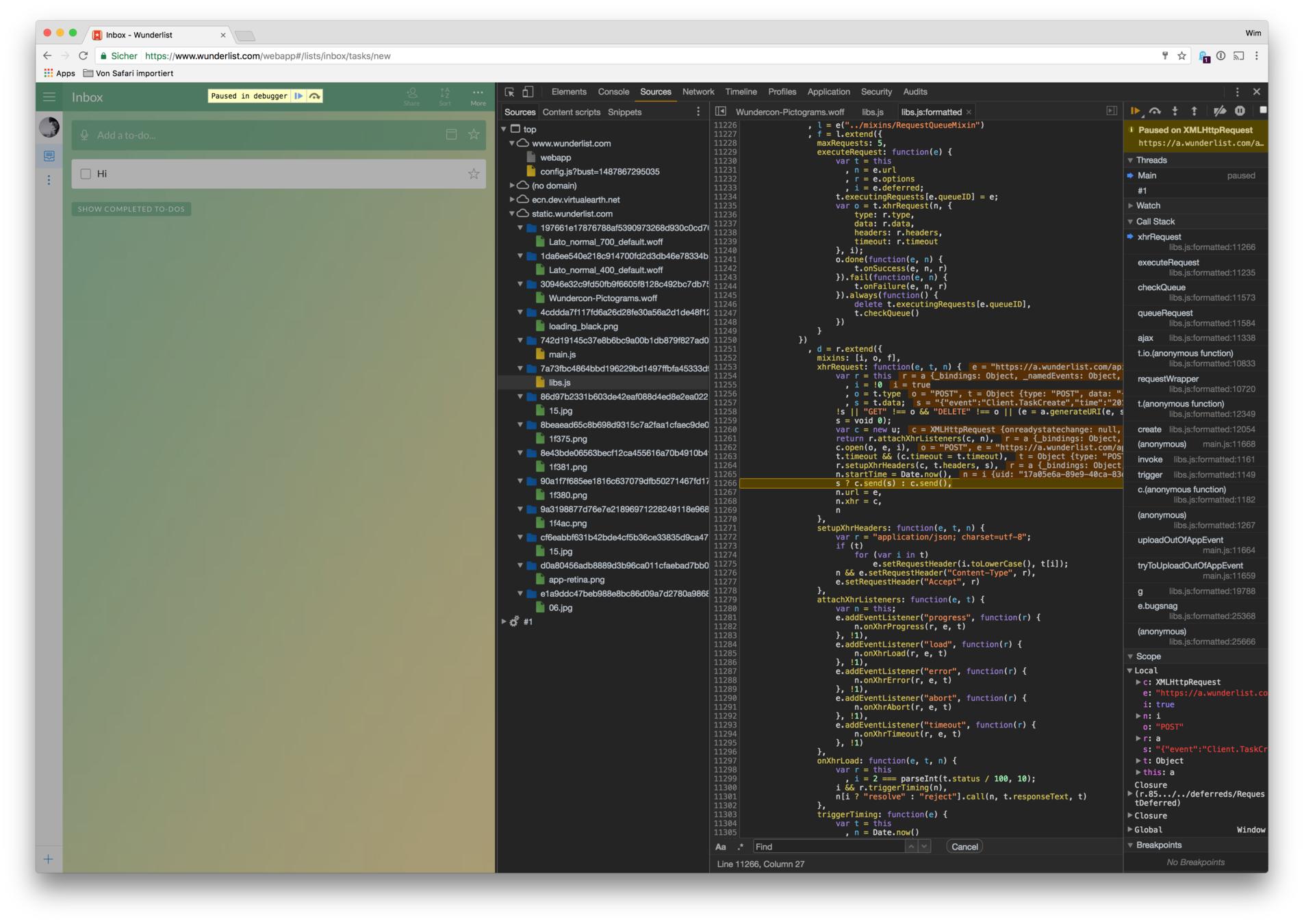Select main.js in the file tree
Viewport: 1304px width, 924px height.
[562, 355]
